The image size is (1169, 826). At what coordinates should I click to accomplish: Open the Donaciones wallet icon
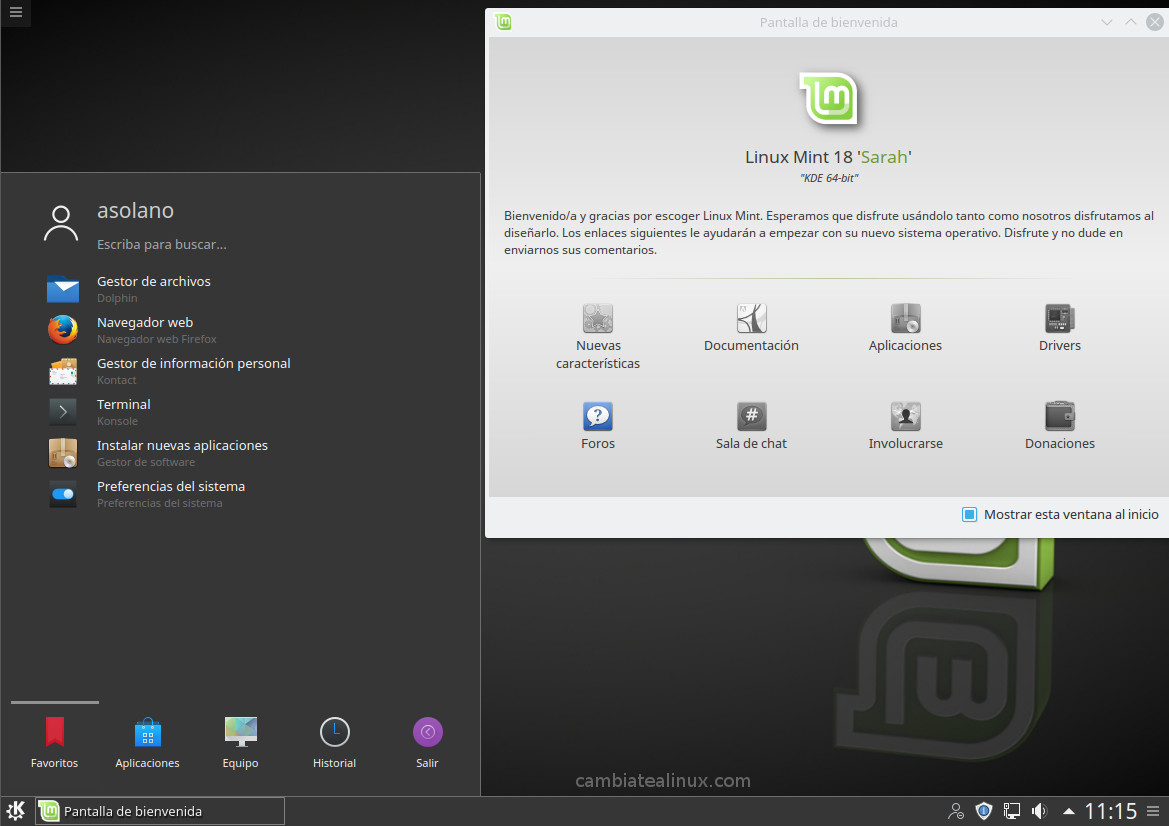pos(1059,416)
